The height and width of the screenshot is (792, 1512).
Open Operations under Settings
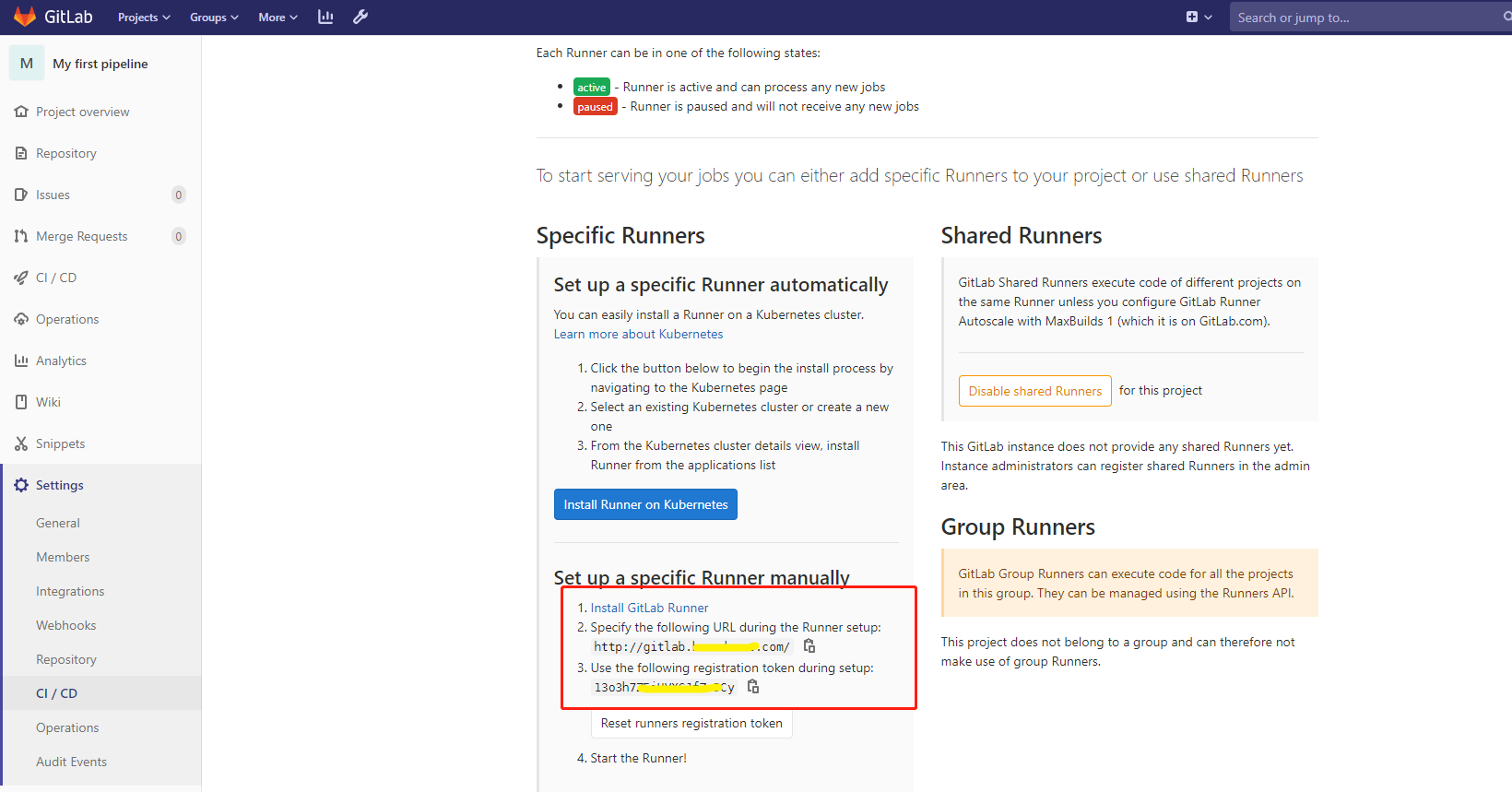tap(67, 727)
